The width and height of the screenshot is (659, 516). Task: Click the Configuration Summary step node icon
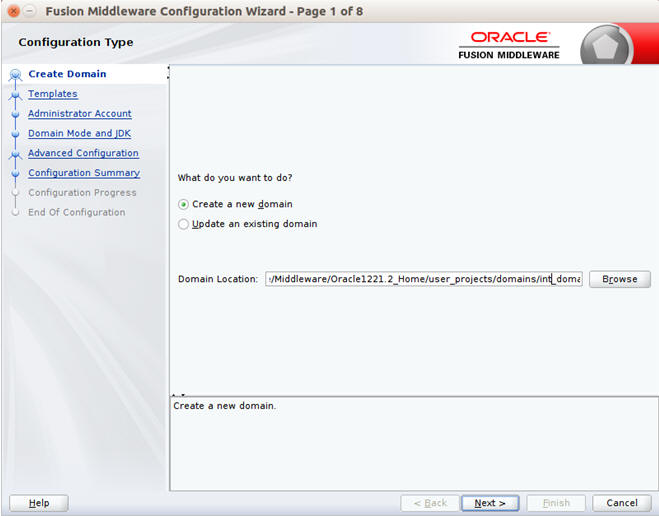click(x=16, y=173)
